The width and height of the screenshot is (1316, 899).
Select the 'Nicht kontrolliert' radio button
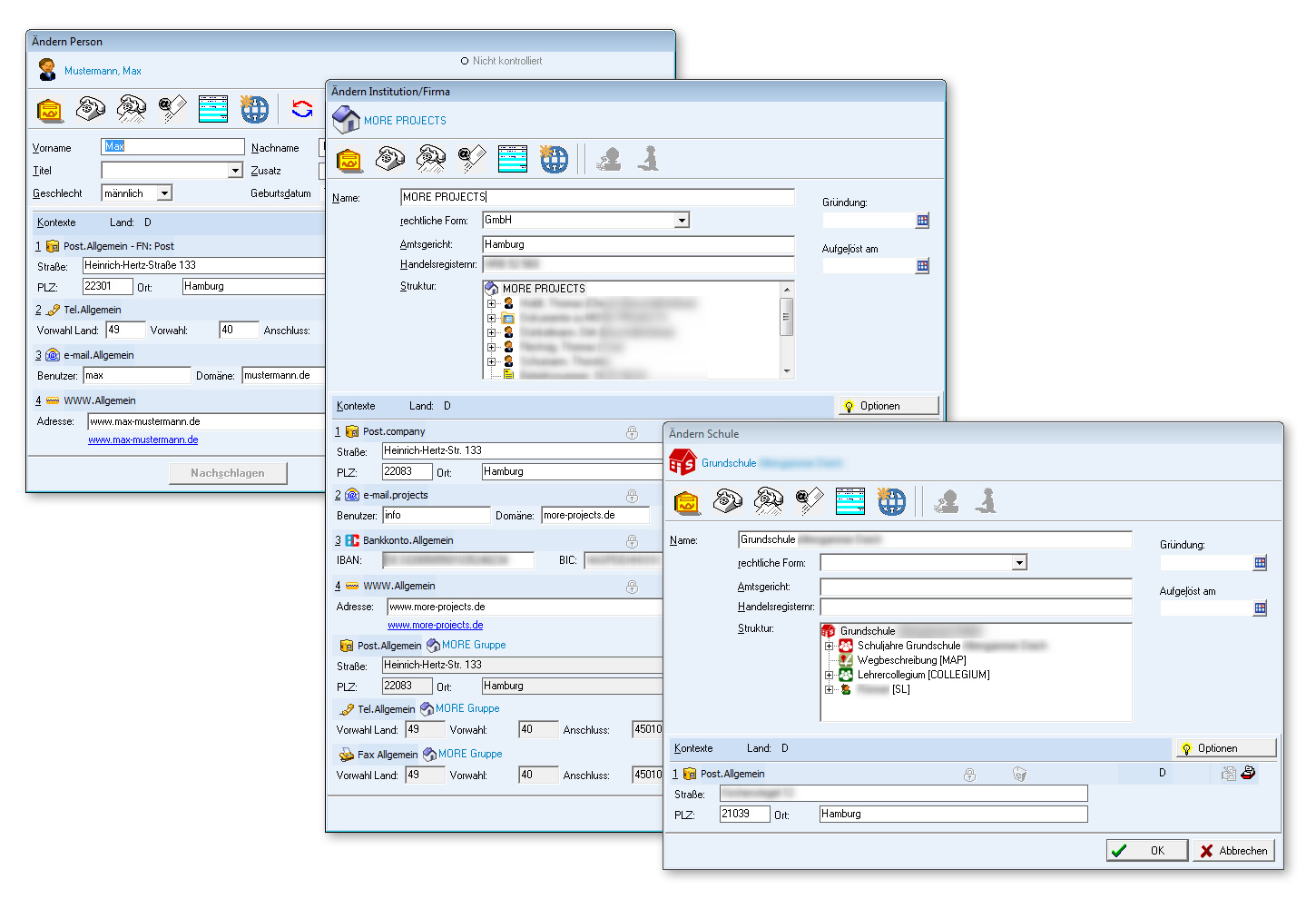coord(465,61)
